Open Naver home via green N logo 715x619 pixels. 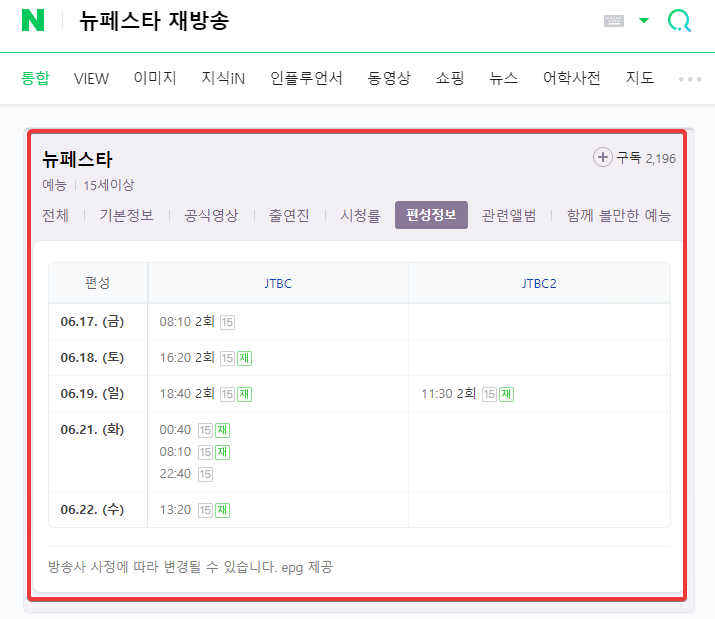[33, 21]
